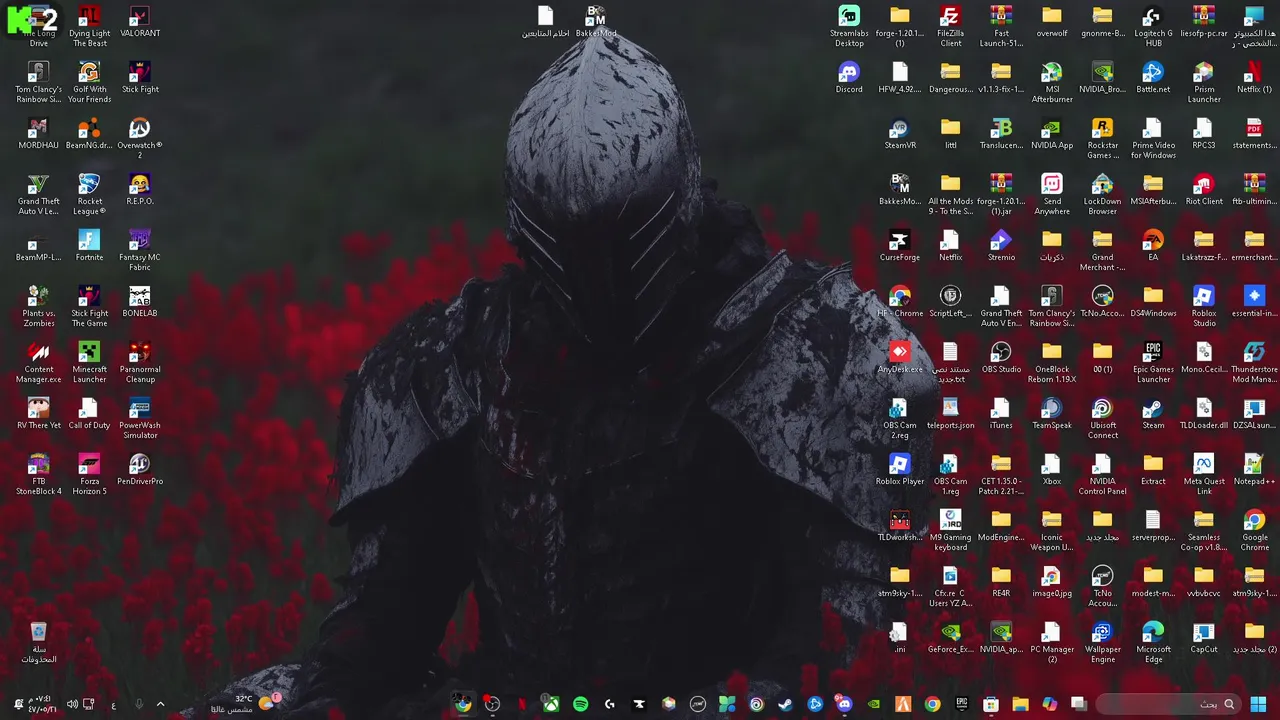Open the Forza Horizon 5 shortcut
Viewport: 1280px width, 720px height.
click(89, 475)
